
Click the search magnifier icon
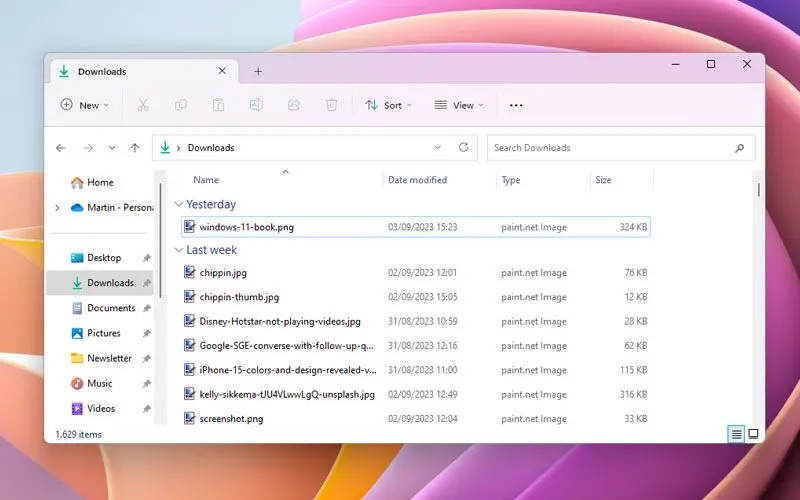point(739,148)
